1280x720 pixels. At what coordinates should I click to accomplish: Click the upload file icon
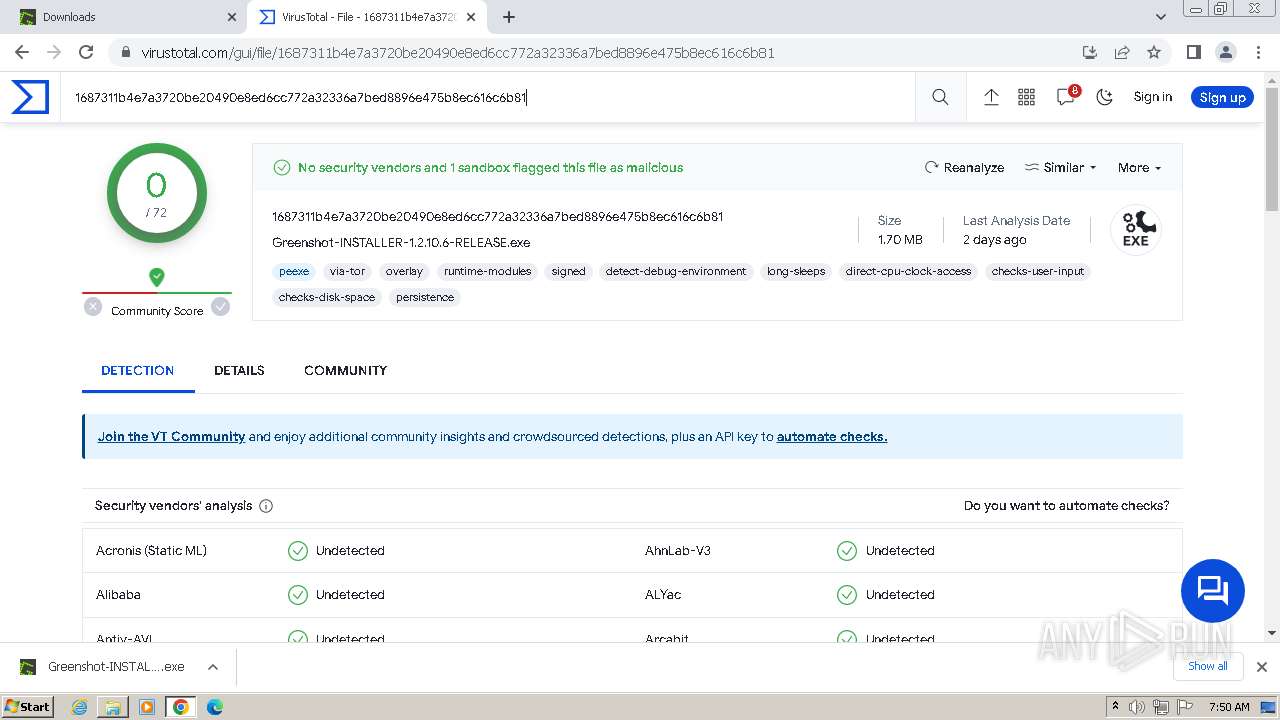coord(991,97)
